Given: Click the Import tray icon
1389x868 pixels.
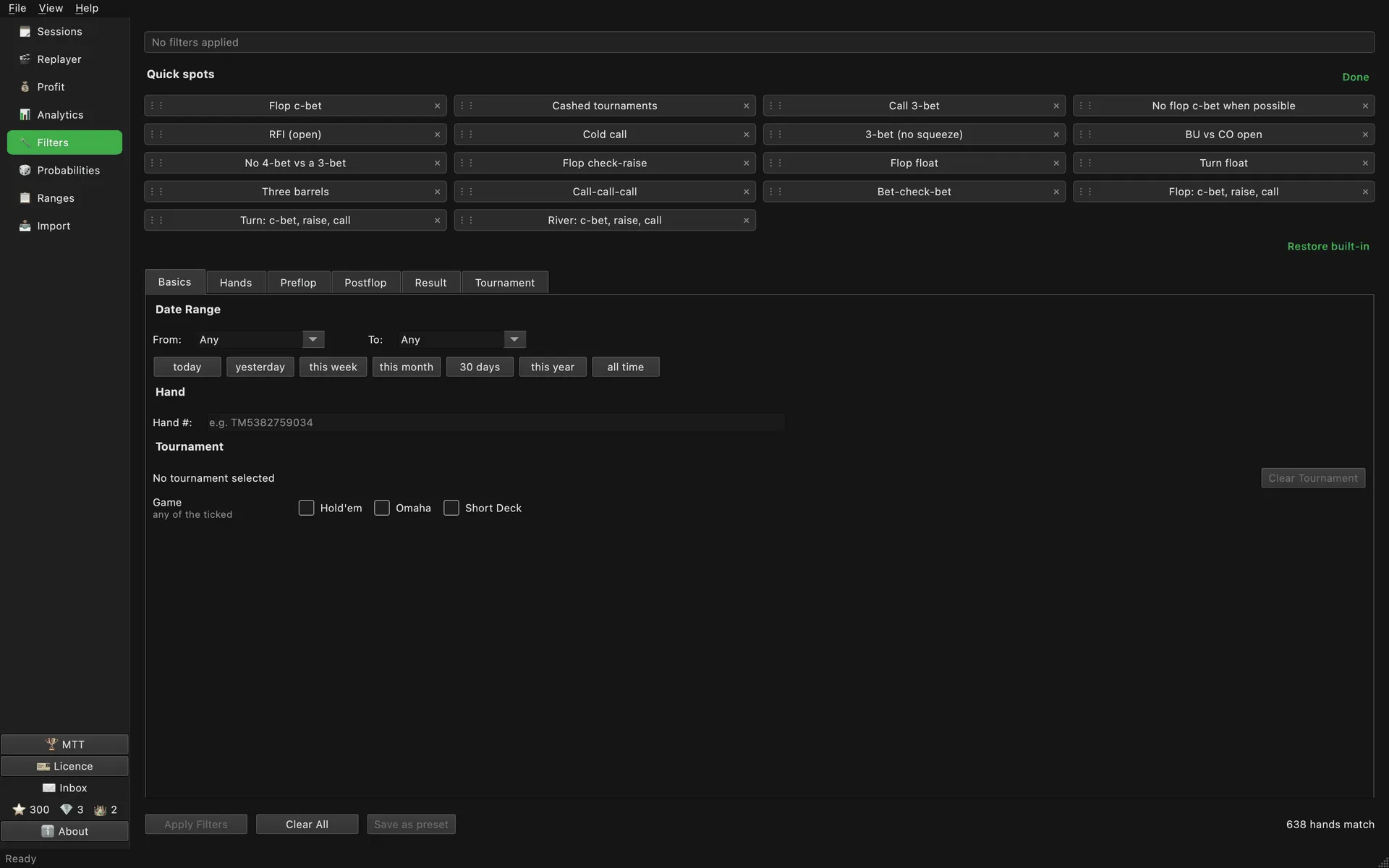Looking at the screenshot, I should pyautogui.click(x=25, y=226).
